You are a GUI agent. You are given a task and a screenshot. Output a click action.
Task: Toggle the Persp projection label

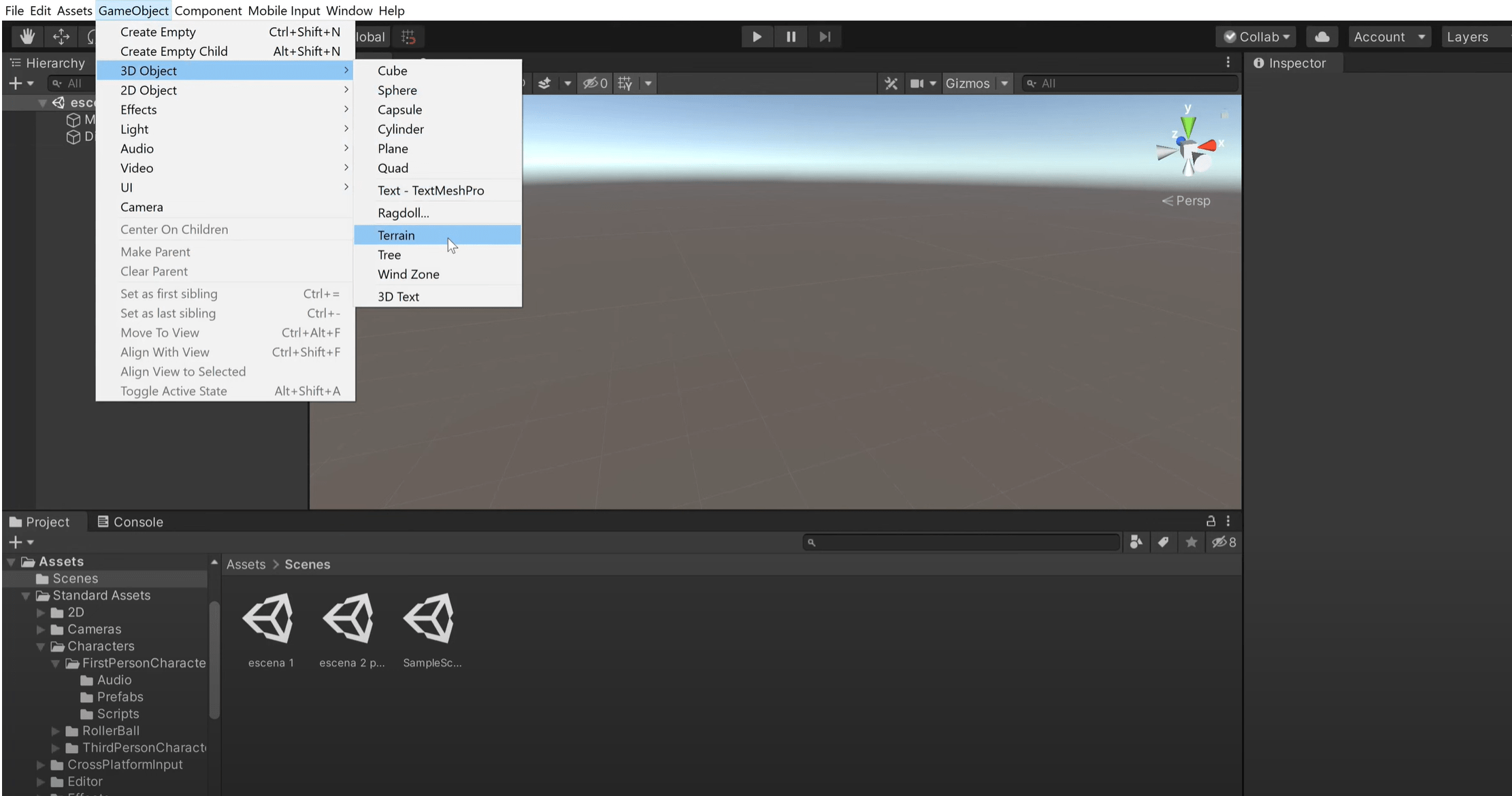tap(1186, 201)
